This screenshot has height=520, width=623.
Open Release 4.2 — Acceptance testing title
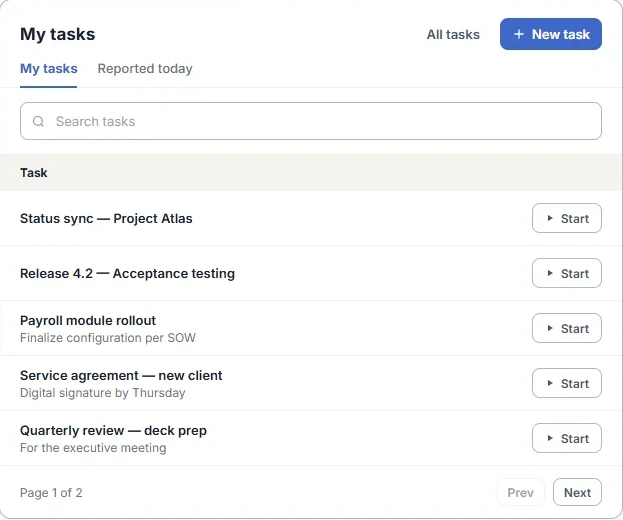coord(127,273)
